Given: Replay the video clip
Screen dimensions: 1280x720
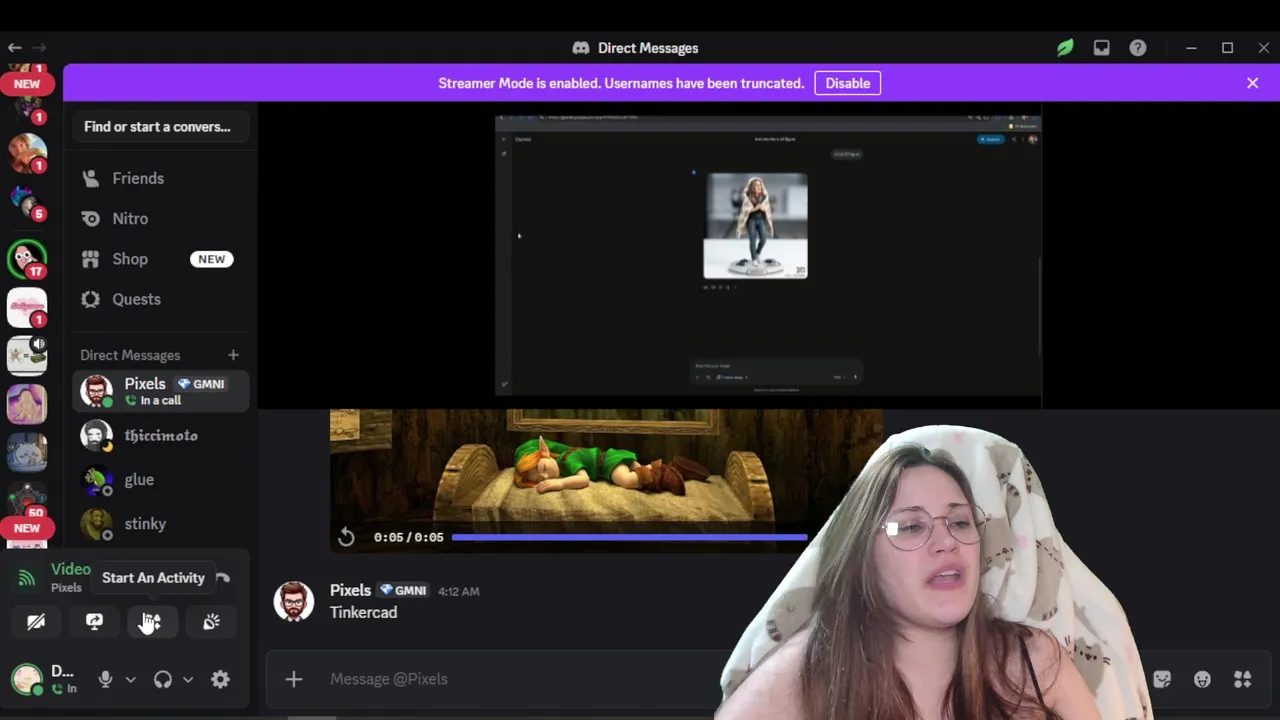Looking at the screenshot, I should tap(346, 537).
